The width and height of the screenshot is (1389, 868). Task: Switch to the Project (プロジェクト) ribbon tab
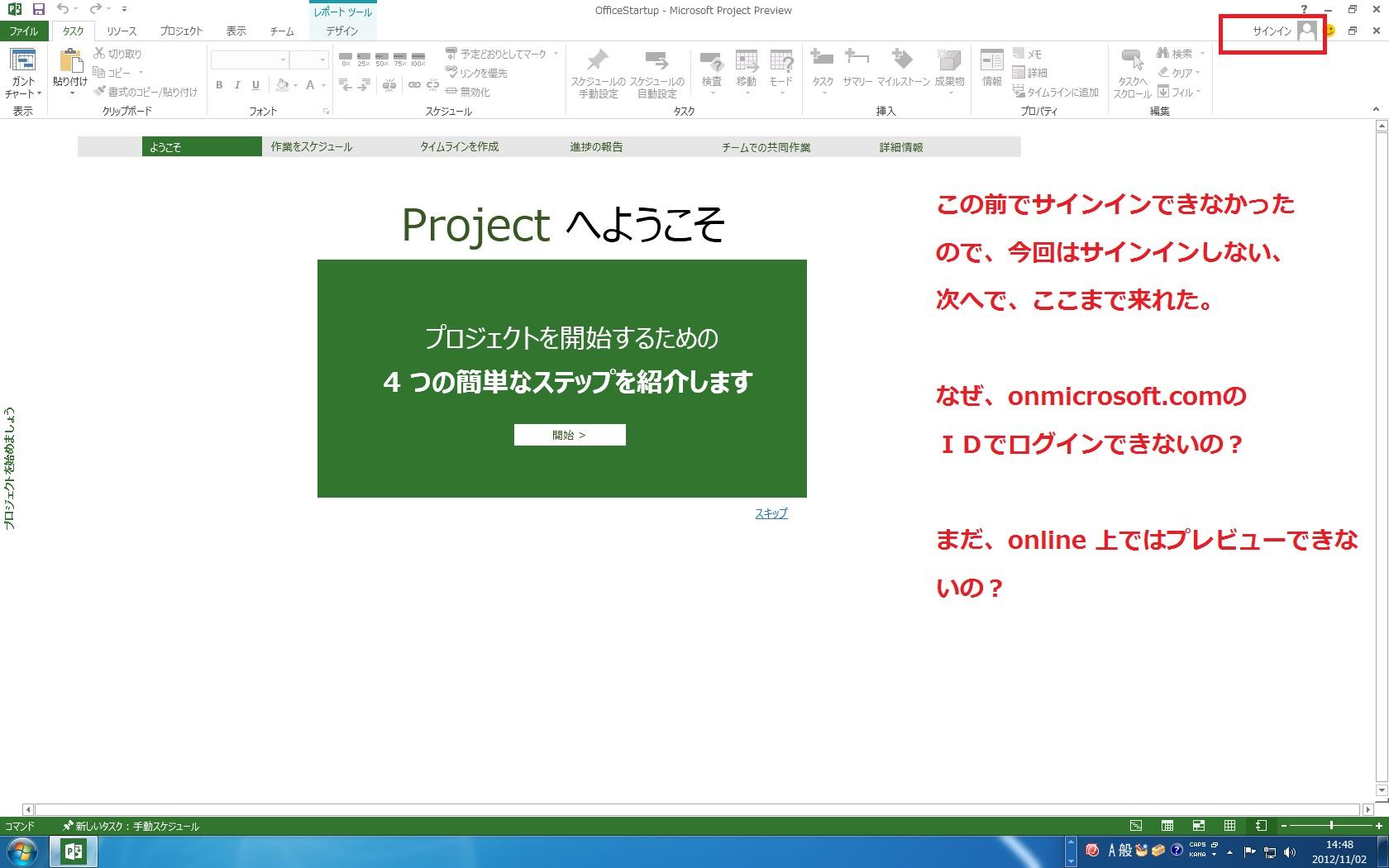(181, 31)
